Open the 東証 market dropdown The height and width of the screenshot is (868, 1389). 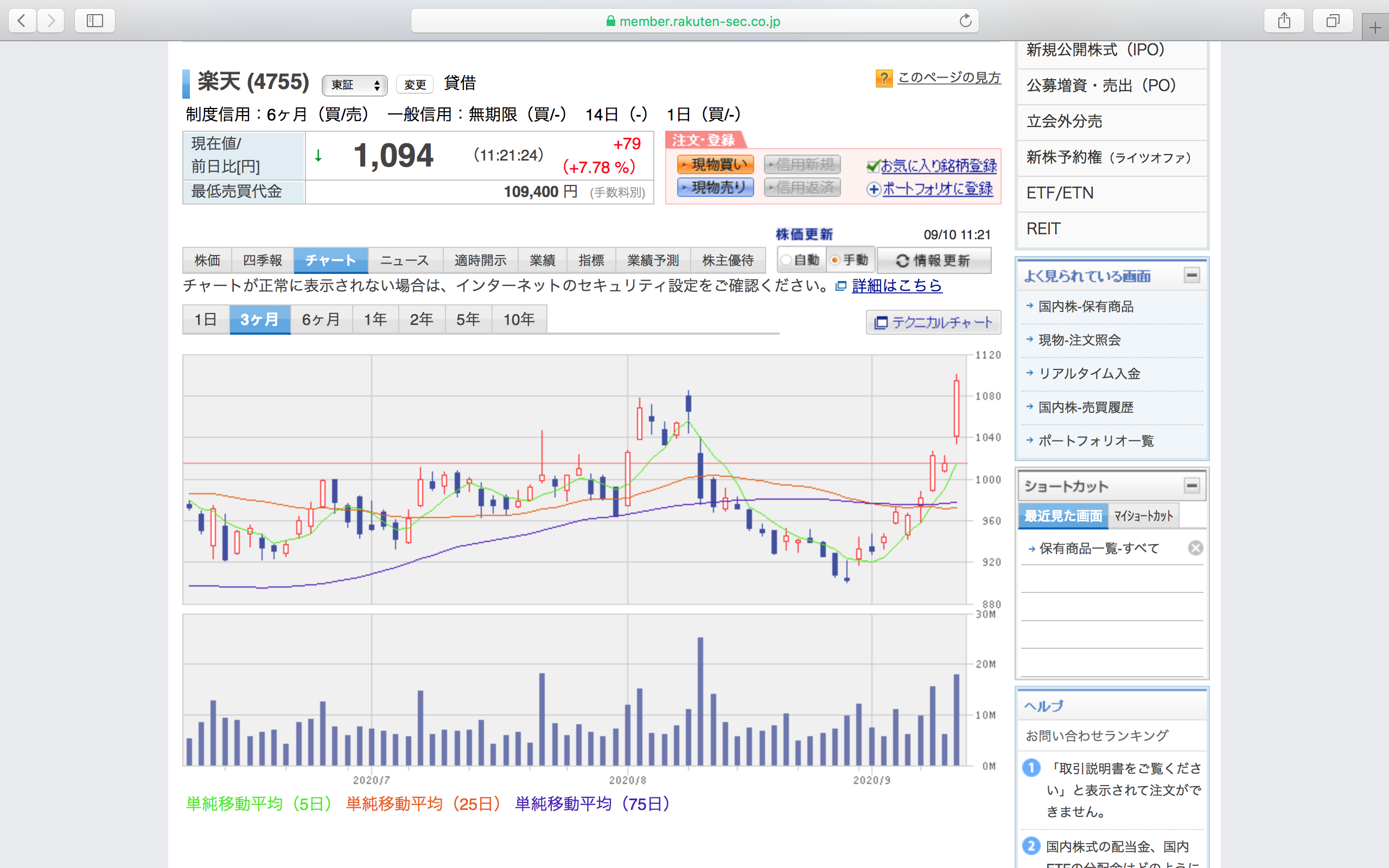[x=355, y=85]
